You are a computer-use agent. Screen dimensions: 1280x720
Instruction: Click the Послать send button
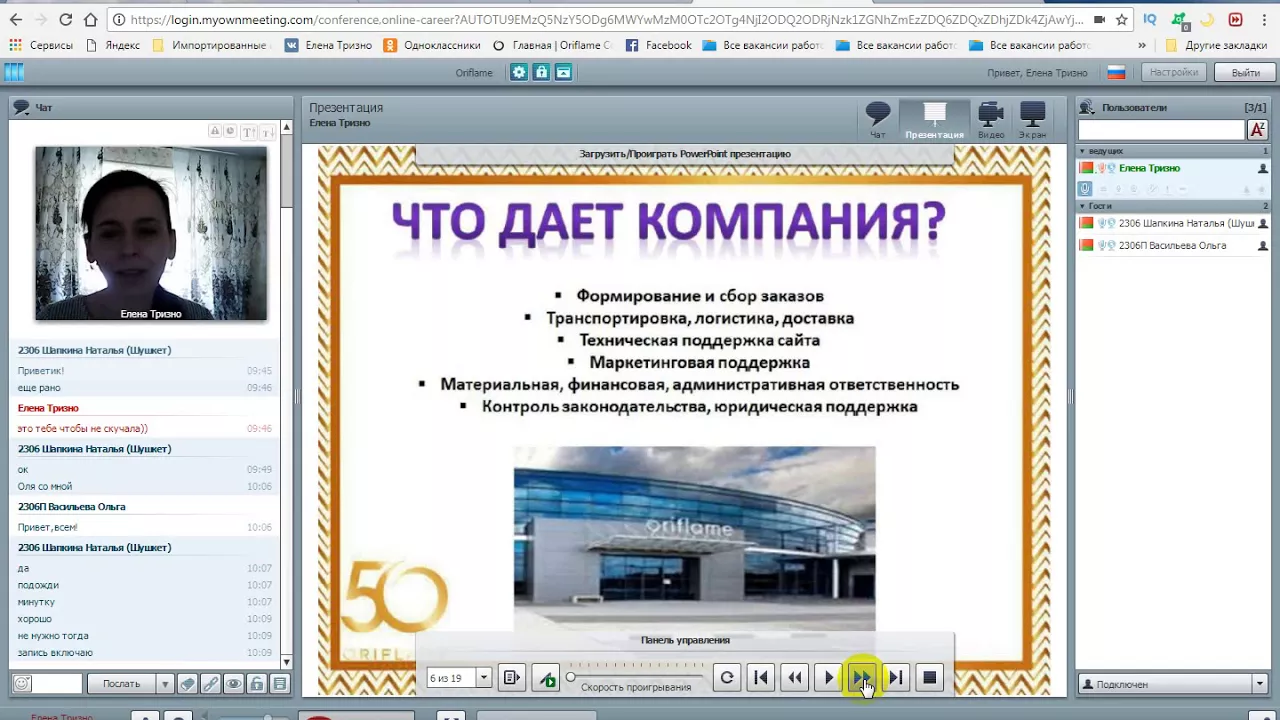[x=121, y=684]
